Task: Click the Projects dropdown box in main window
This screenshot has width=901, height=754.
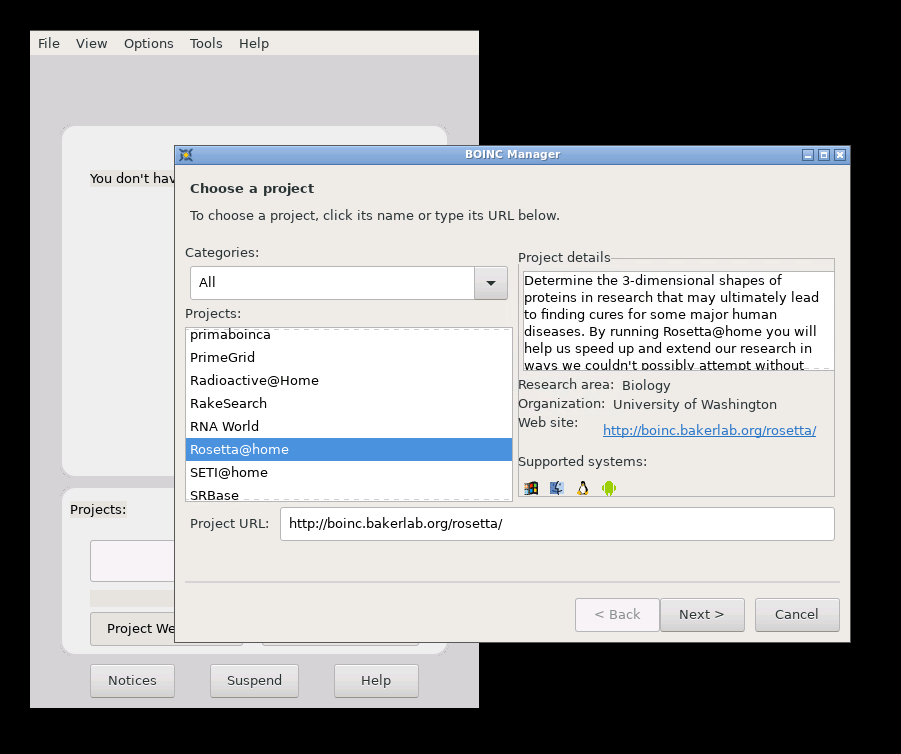Action: tap(132, 561)
